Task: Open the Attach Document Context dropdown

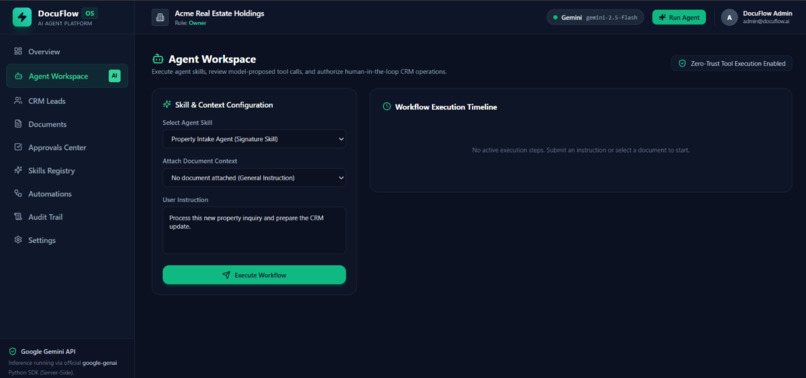Action: pos(254,178)
